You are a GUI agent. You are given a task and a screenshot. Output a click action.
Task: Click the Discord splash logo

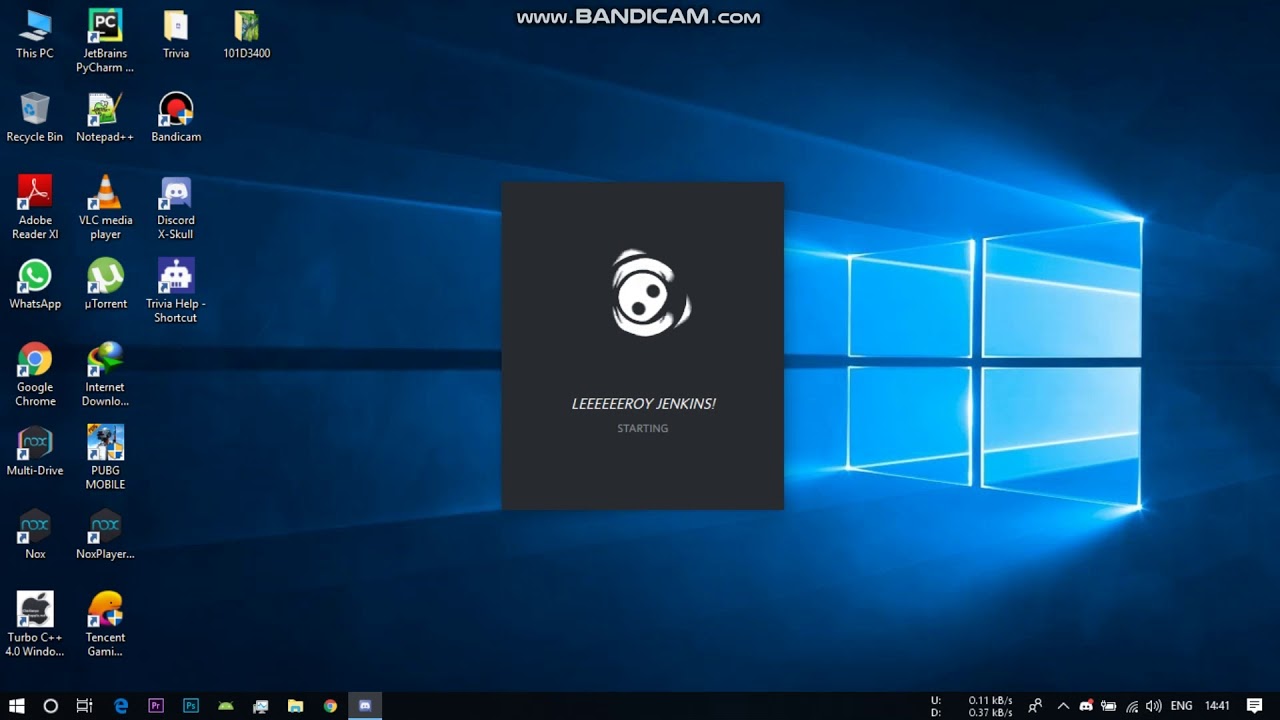[651, 292]
